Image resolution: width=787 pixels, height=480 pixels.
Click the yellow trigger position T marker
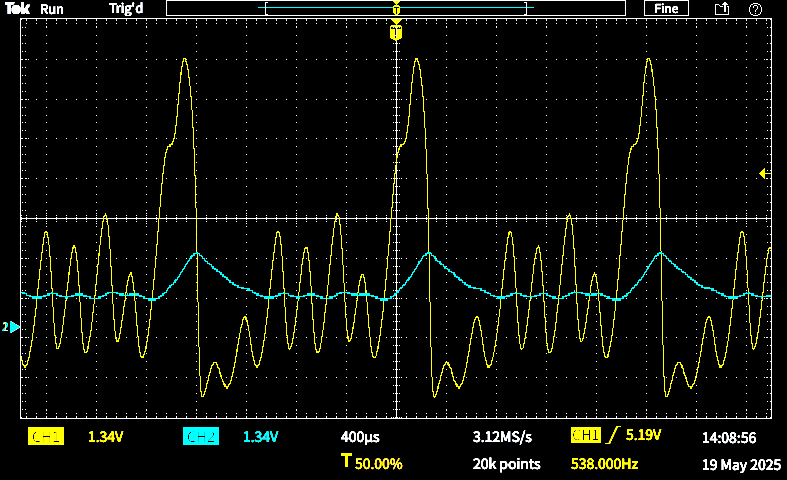[x=396, y=33]
